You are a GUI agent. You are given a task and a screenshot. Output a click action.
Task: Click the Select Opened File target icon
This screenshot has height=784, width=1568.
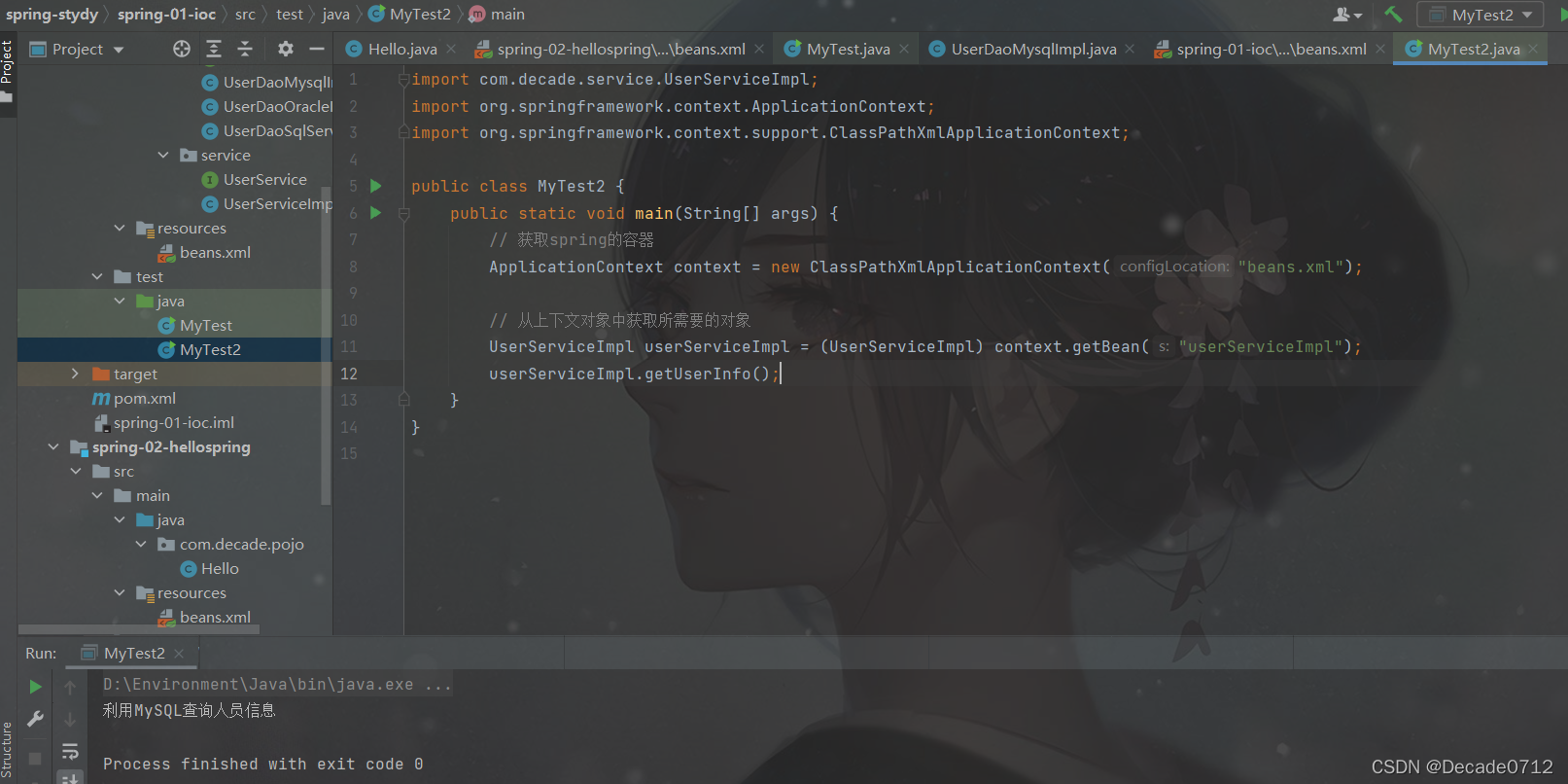pos(182,49)
